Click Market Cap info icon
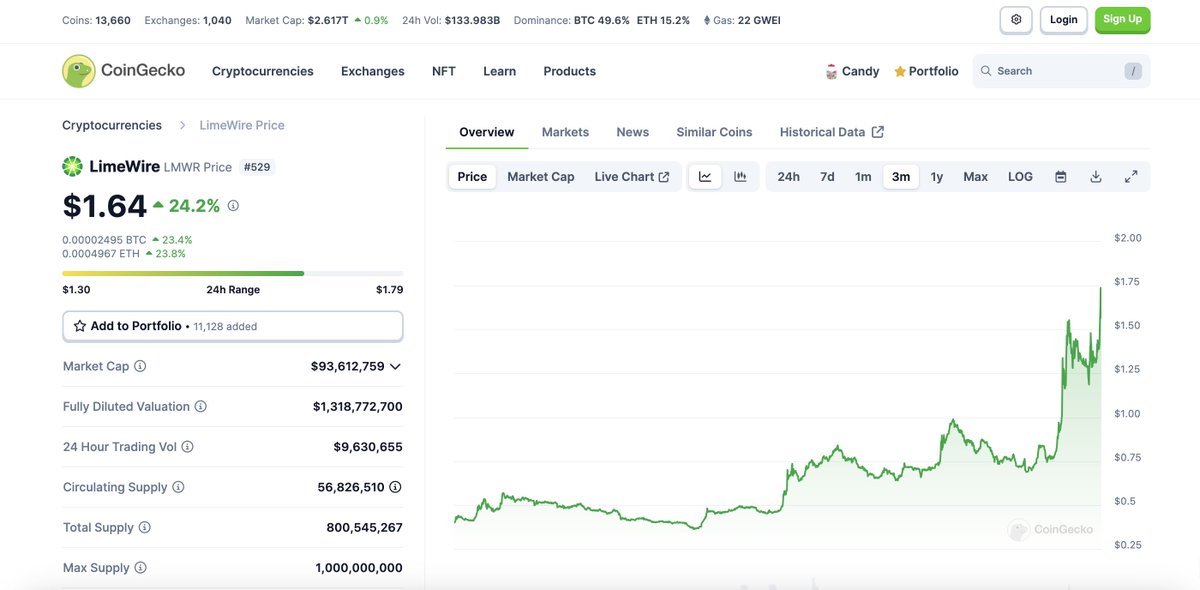This screenshot has height=590, width=1200. tap(140, 366)
